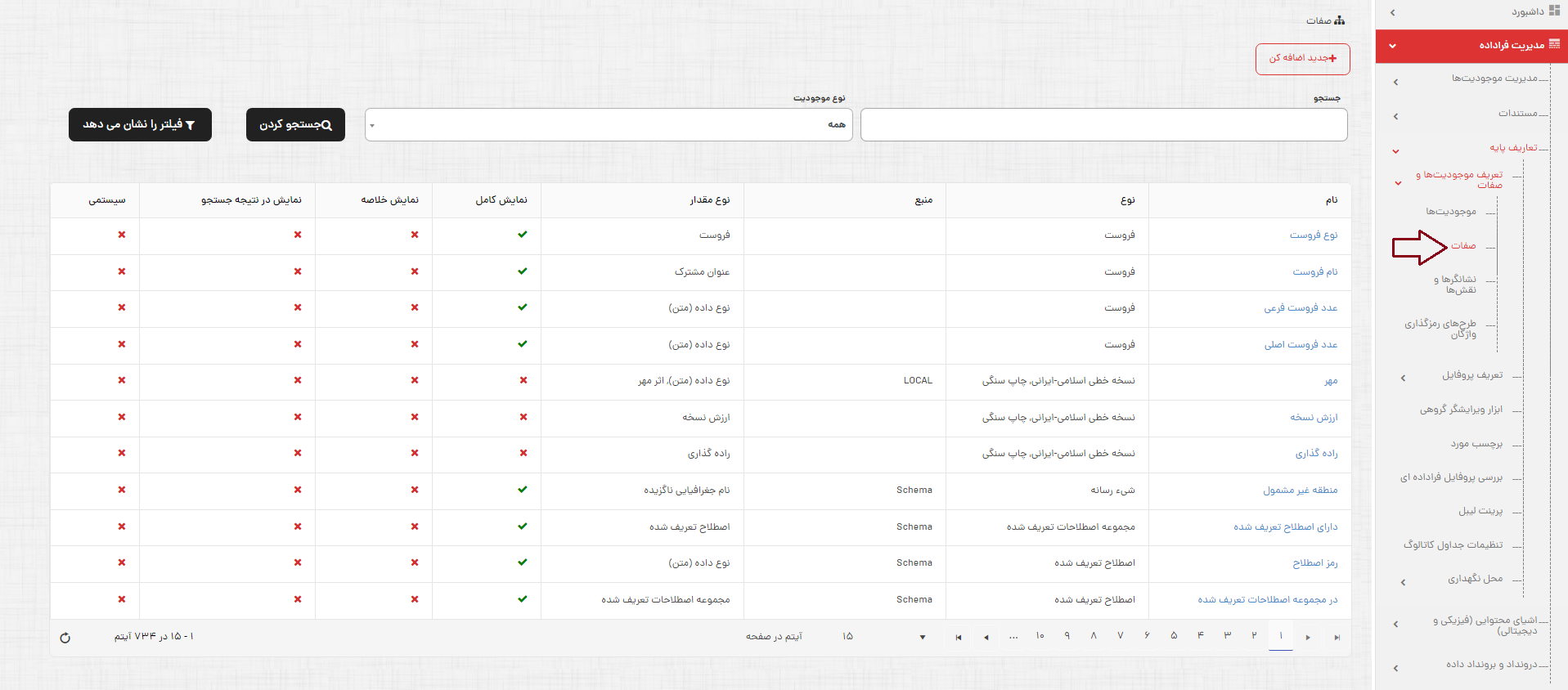The width and height of the screenshot is (1568, 690).
Task: Click the plain left-pointing pager arrow
Action: click(x=986, y=637)
